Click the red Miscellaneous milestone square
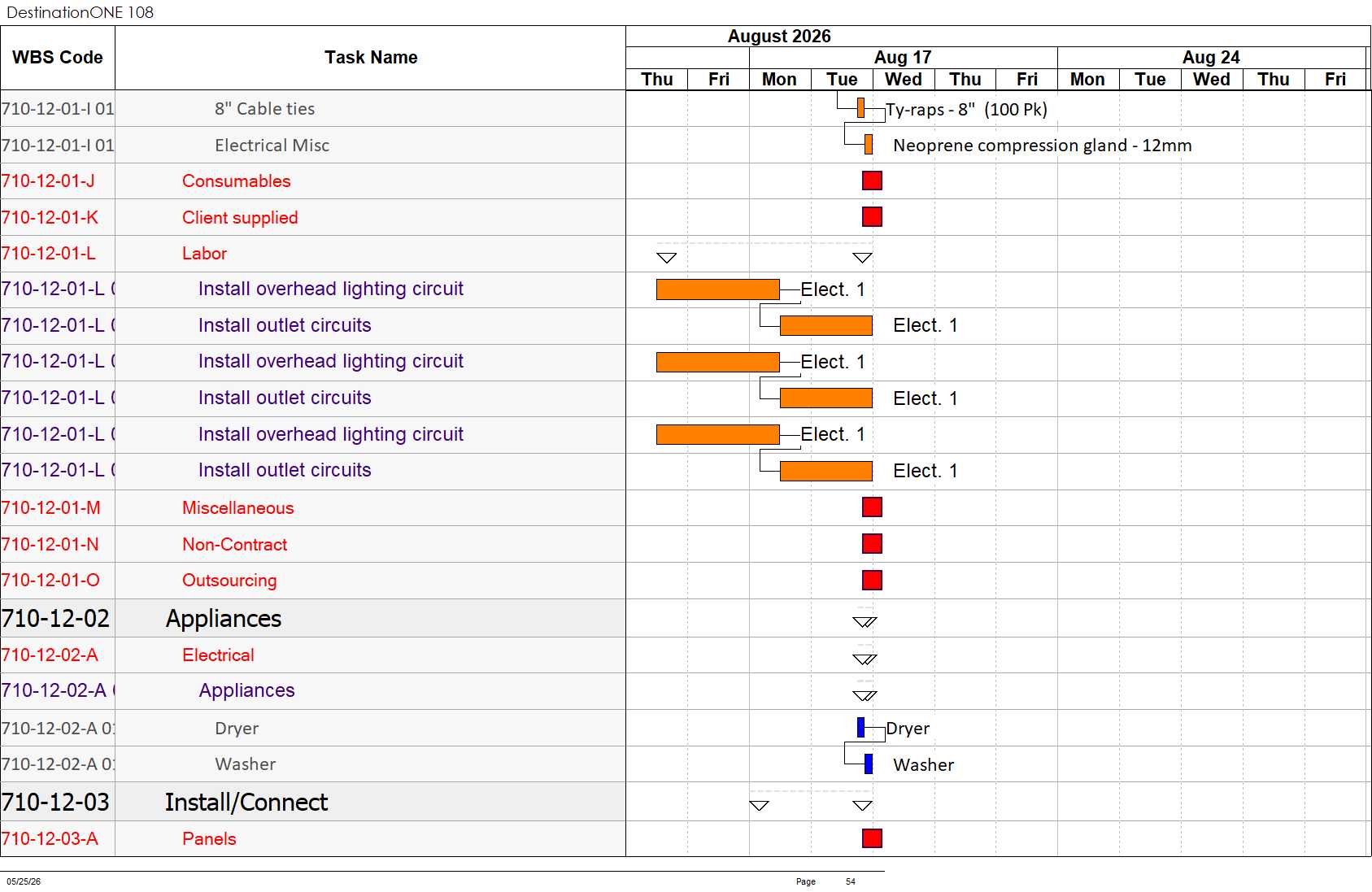Viewport: 1372px width, 892px height. [872, 507]
